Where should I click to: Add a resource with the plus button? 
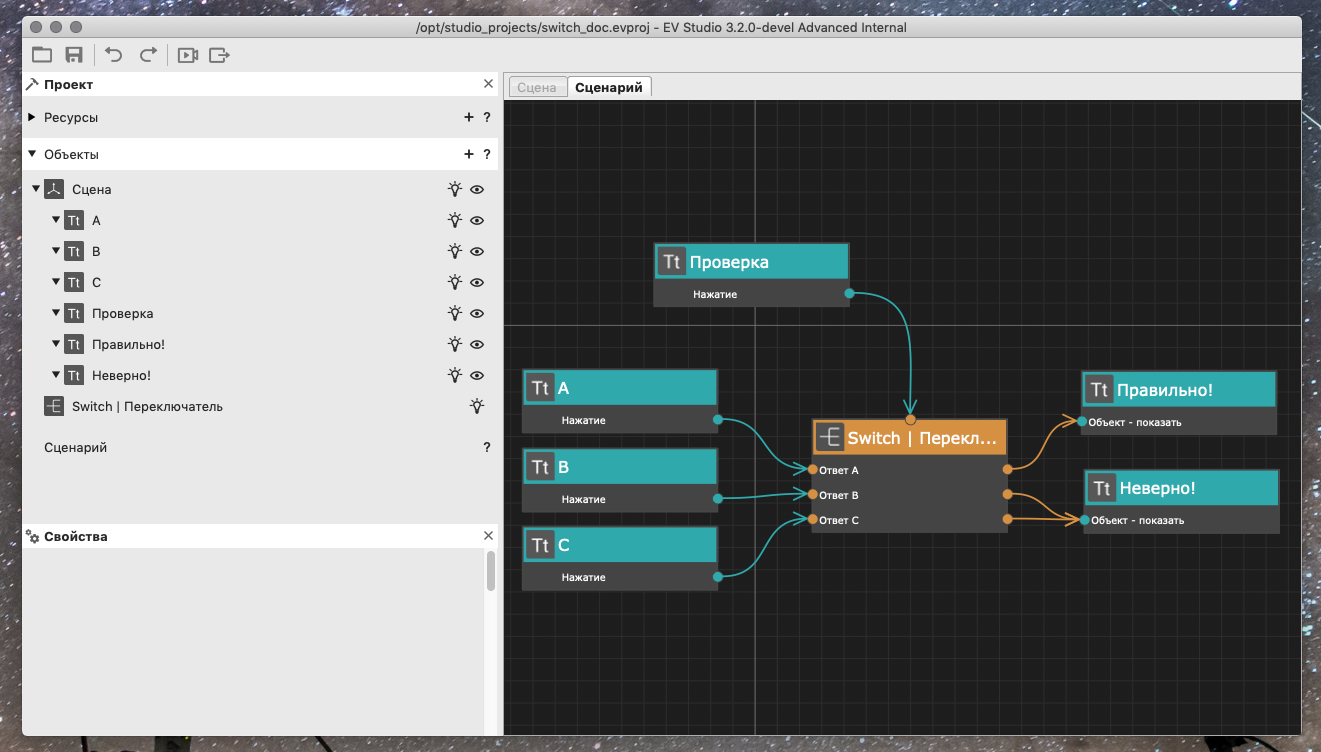(x=468, y=117)
